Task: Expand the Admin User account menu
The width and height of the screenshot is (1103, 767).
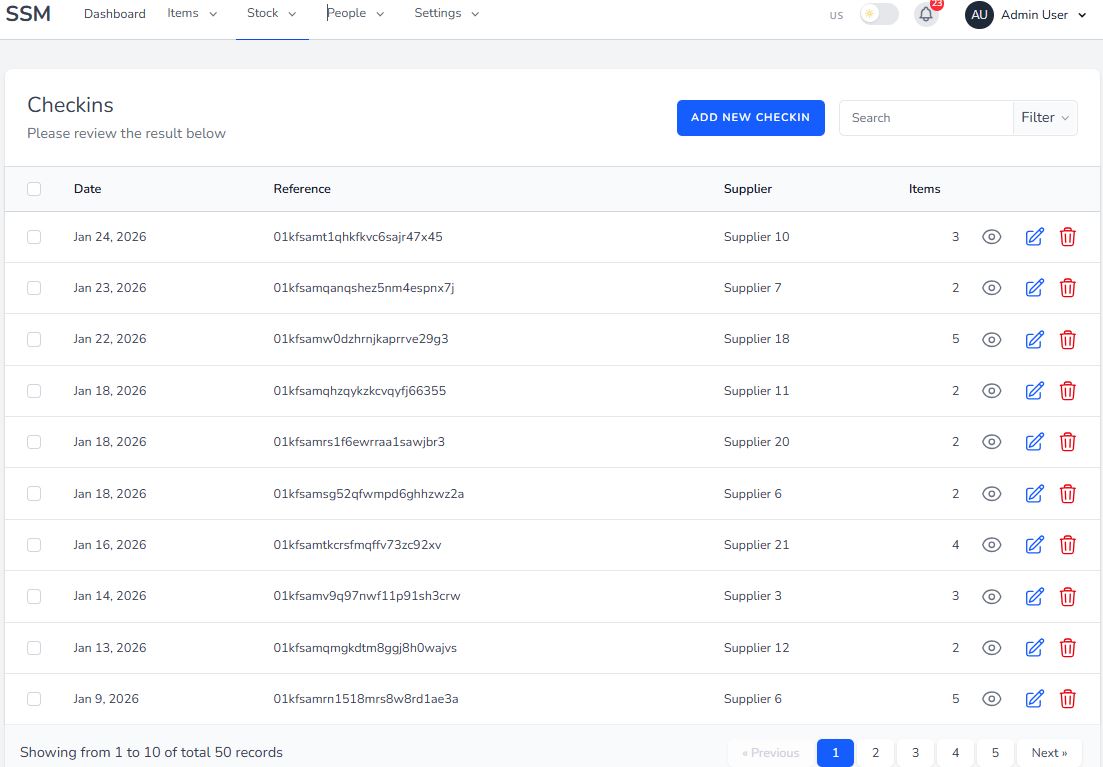Action: [1027, 15]
